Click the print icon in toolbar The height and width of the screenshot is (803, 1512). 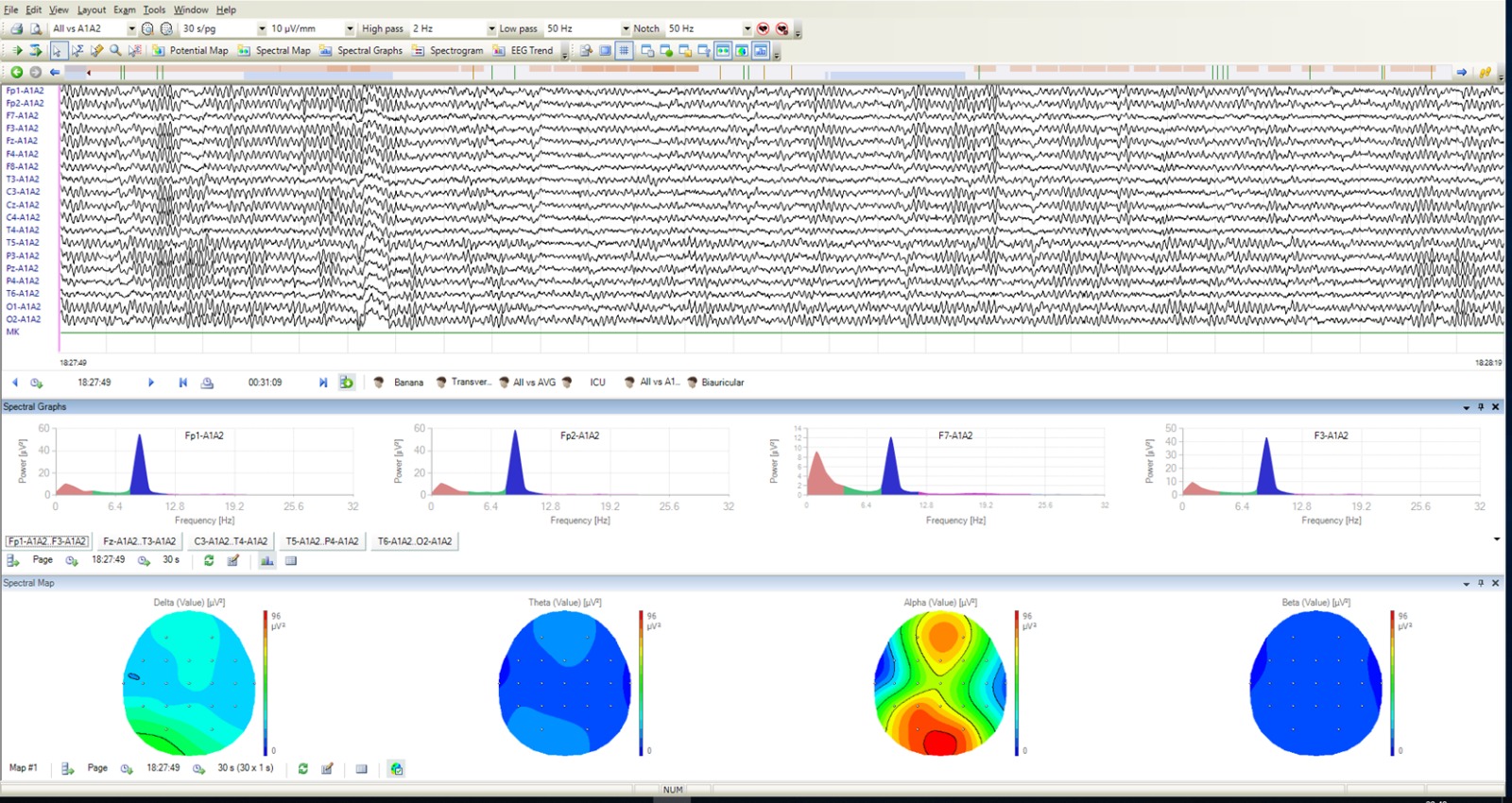(16, 29)
